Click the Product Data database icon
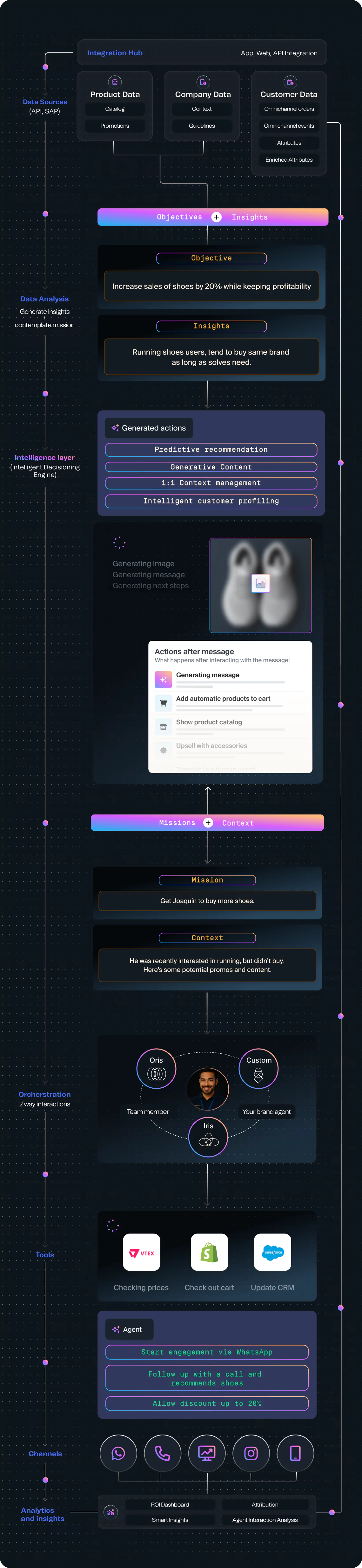362x1568 pixels. (115, 82)
